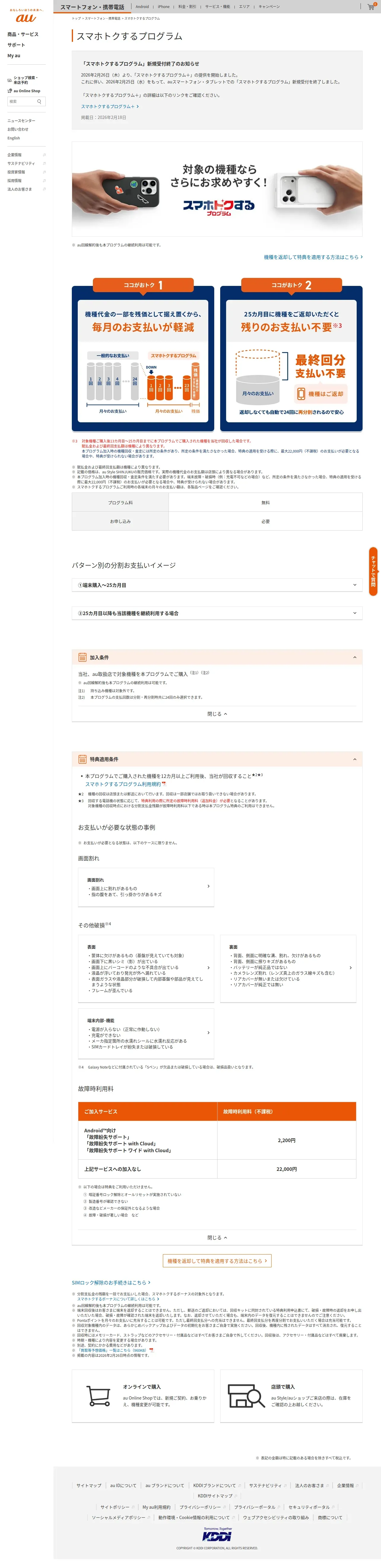Switch language via English in the sidebar
The height and width of the screenshot is (1568, 381).
point(13,138)
